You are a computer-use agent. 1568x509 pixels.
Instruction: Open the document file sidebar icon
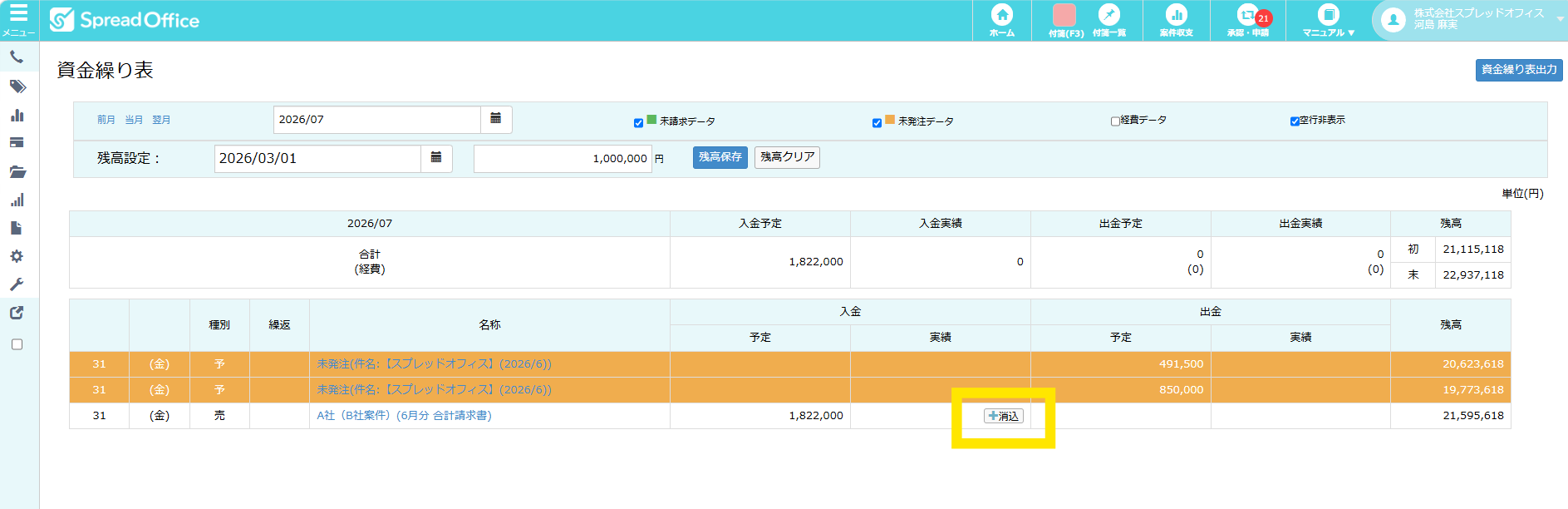[x=16, y=228]
